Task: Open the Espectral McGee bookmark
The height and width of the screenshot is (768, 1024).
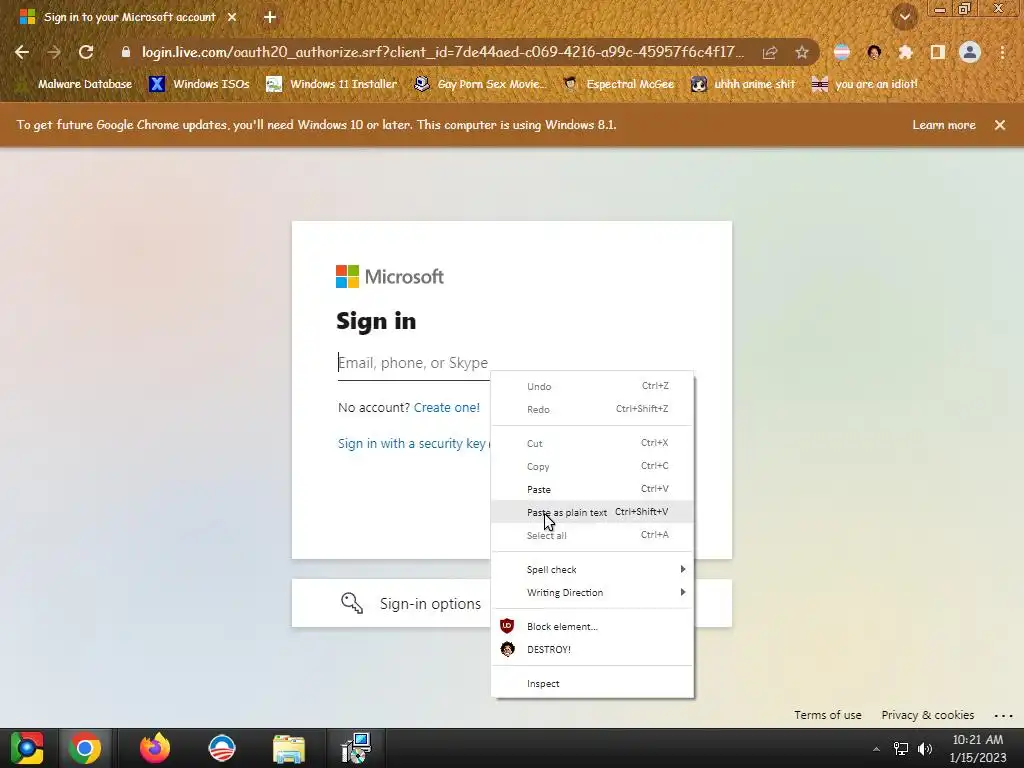Action: coord(618,84)
